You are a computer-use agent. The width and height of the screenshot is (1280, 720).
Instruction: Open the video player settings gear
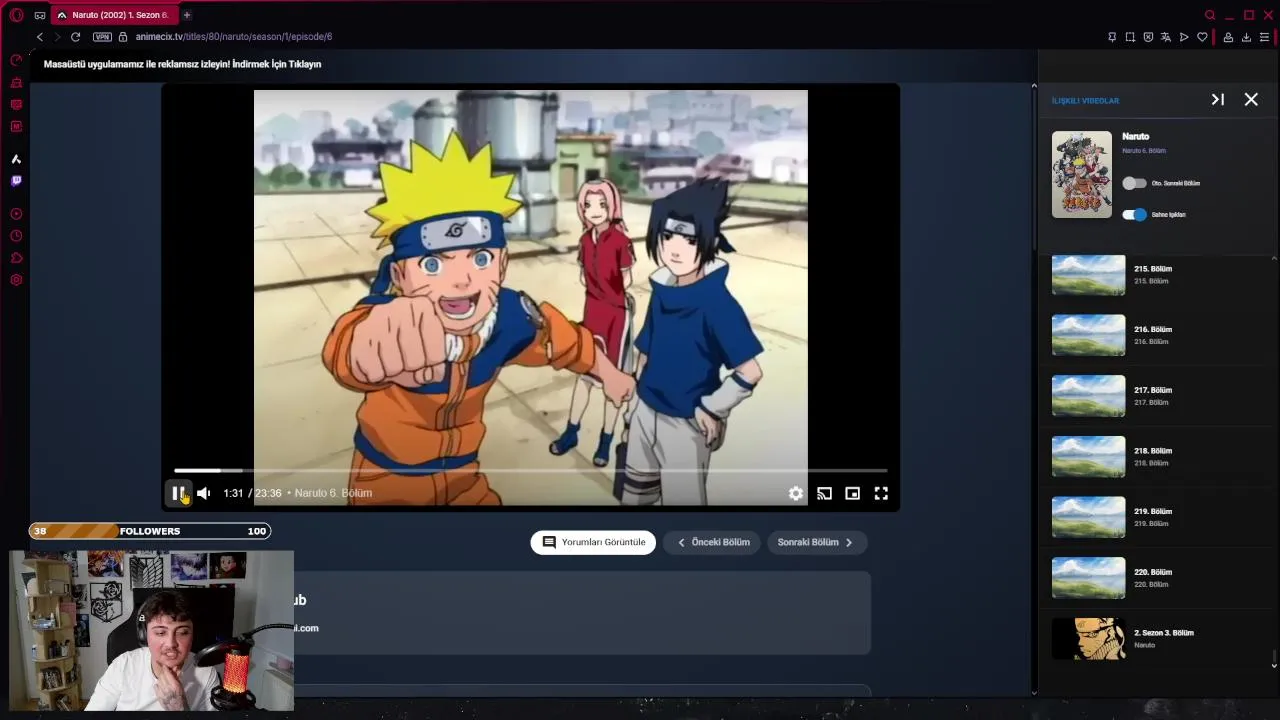(x=796, y=493)
